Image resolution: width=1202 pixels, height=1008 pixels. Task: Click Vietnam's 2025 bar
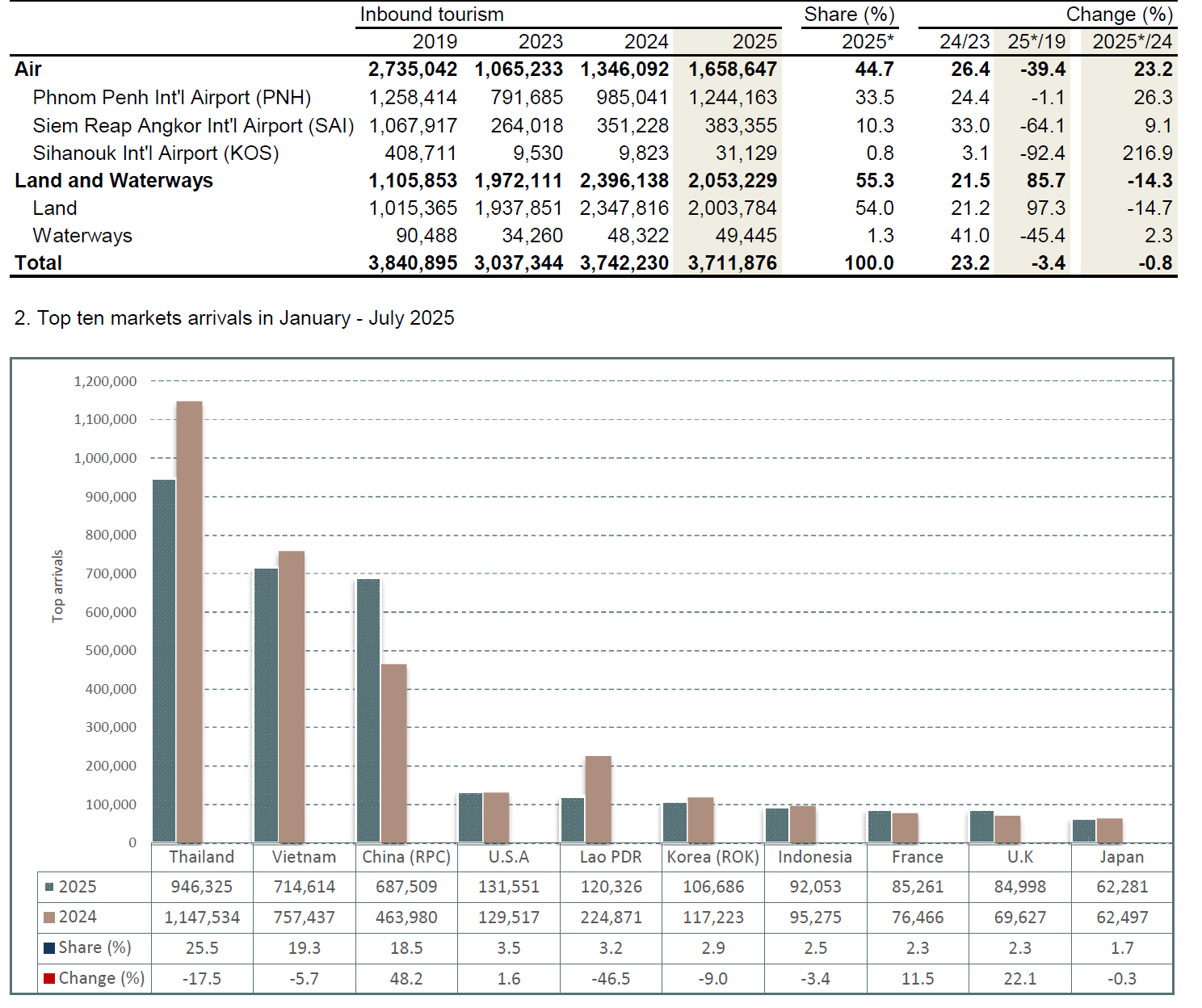pyautogui.click(x=266, y=705)
